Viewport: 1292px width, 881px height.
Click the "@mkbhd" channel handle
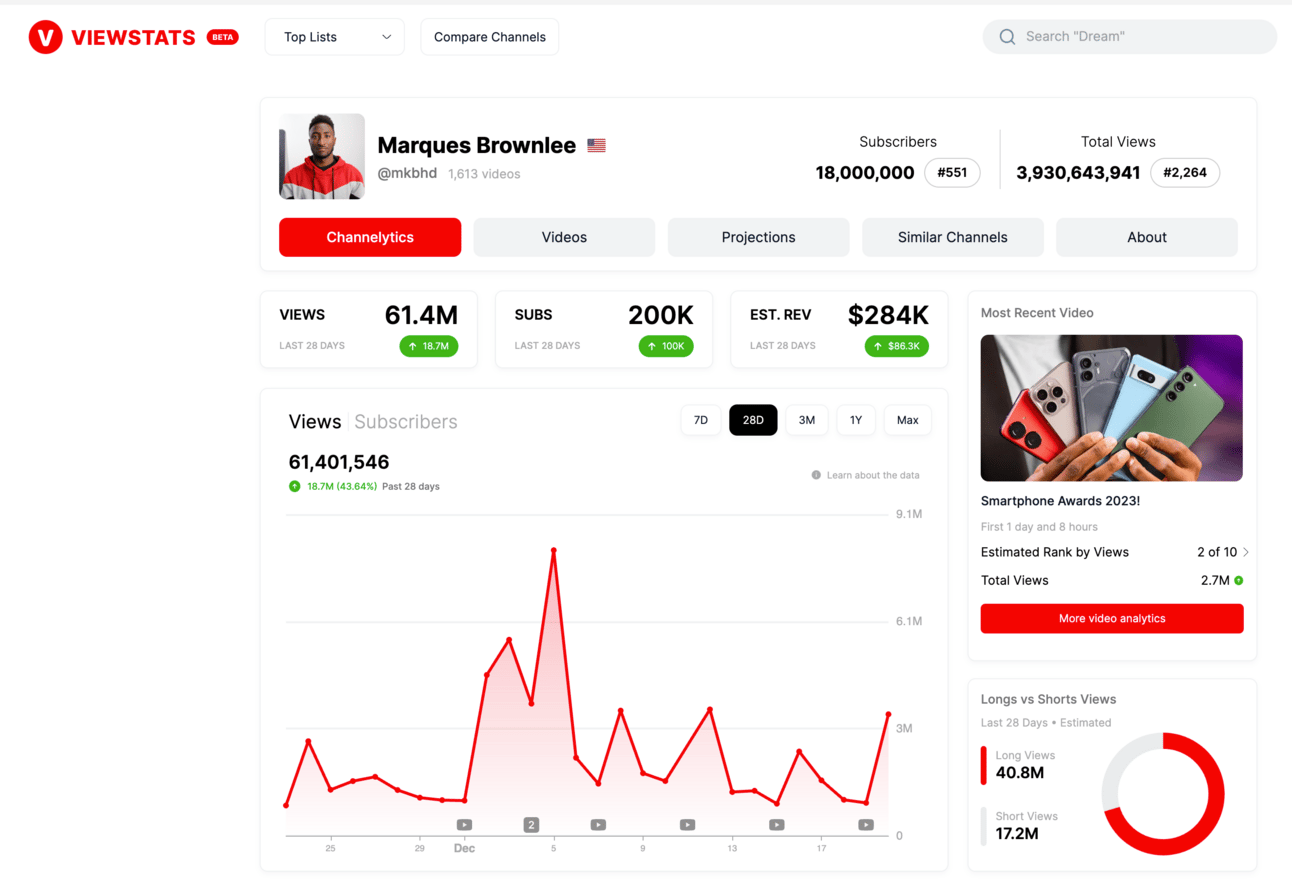coord(407,173)
